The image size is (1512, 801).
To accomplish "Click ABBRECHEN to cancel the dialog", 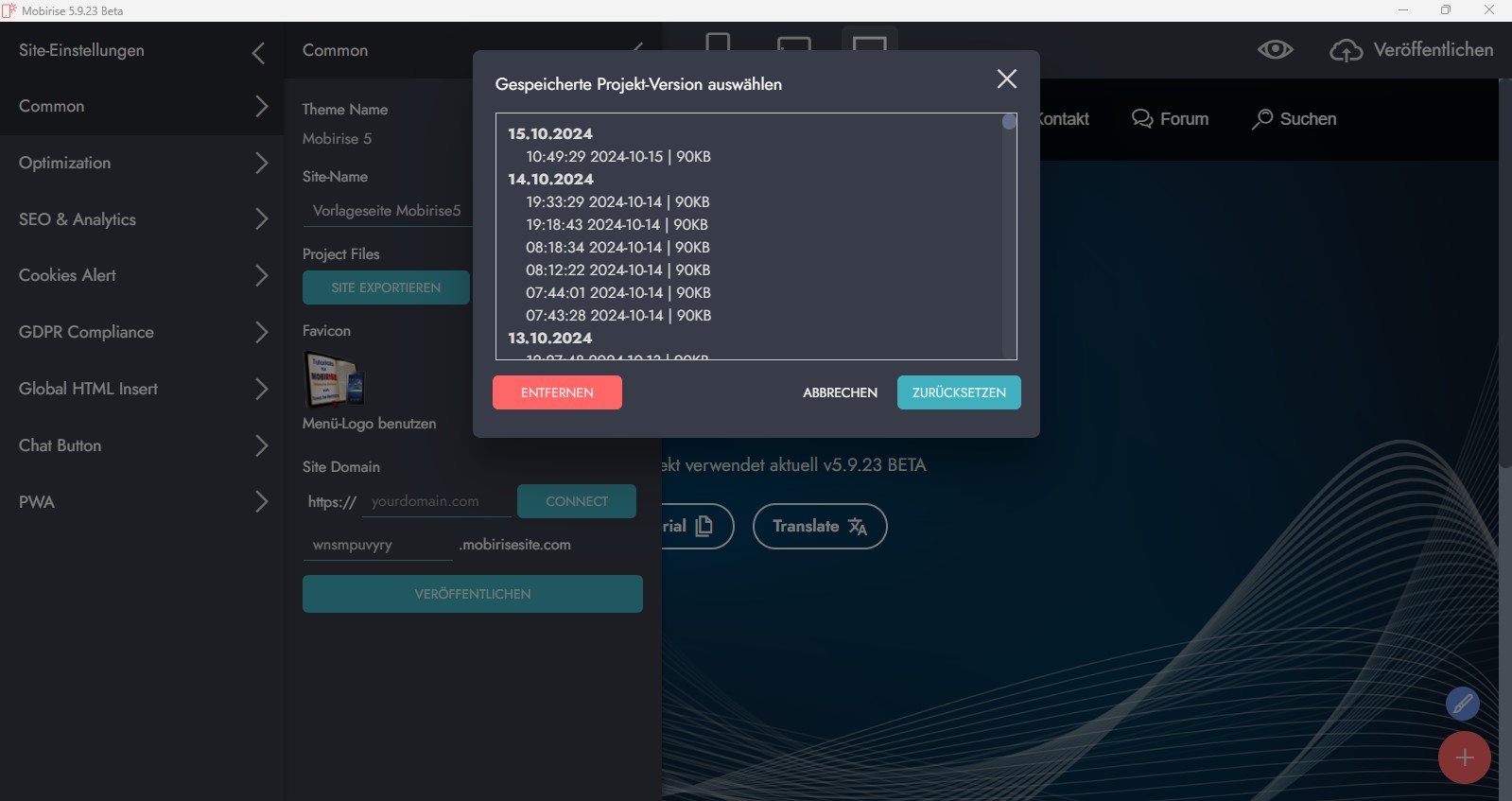I will click(x=840, y=392).
